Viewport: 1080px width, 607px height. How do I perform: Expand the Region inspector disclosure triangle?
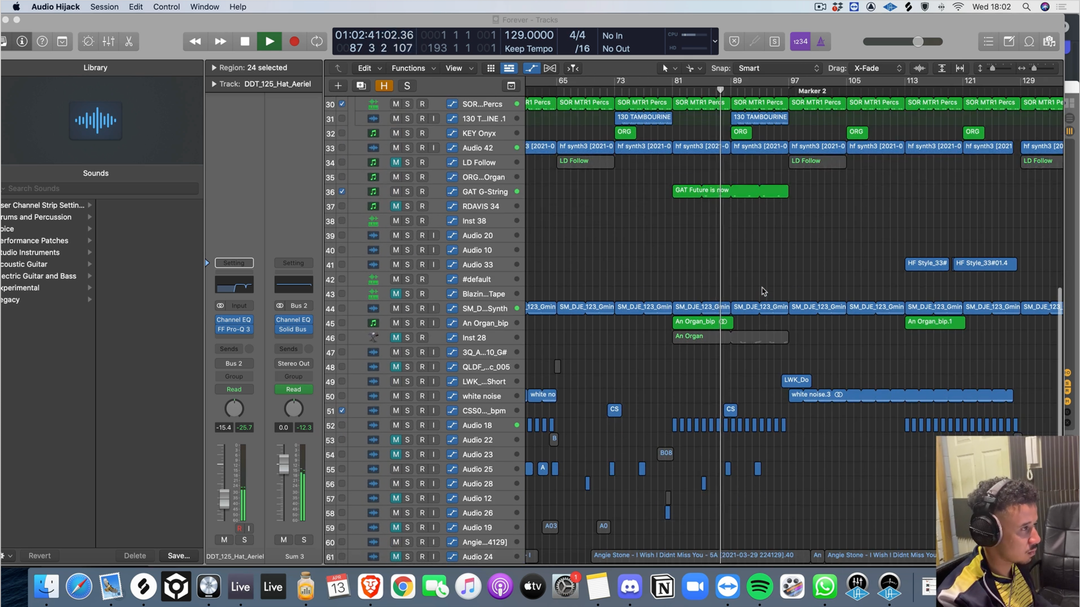pyautogui.click(x=214, y=68)
